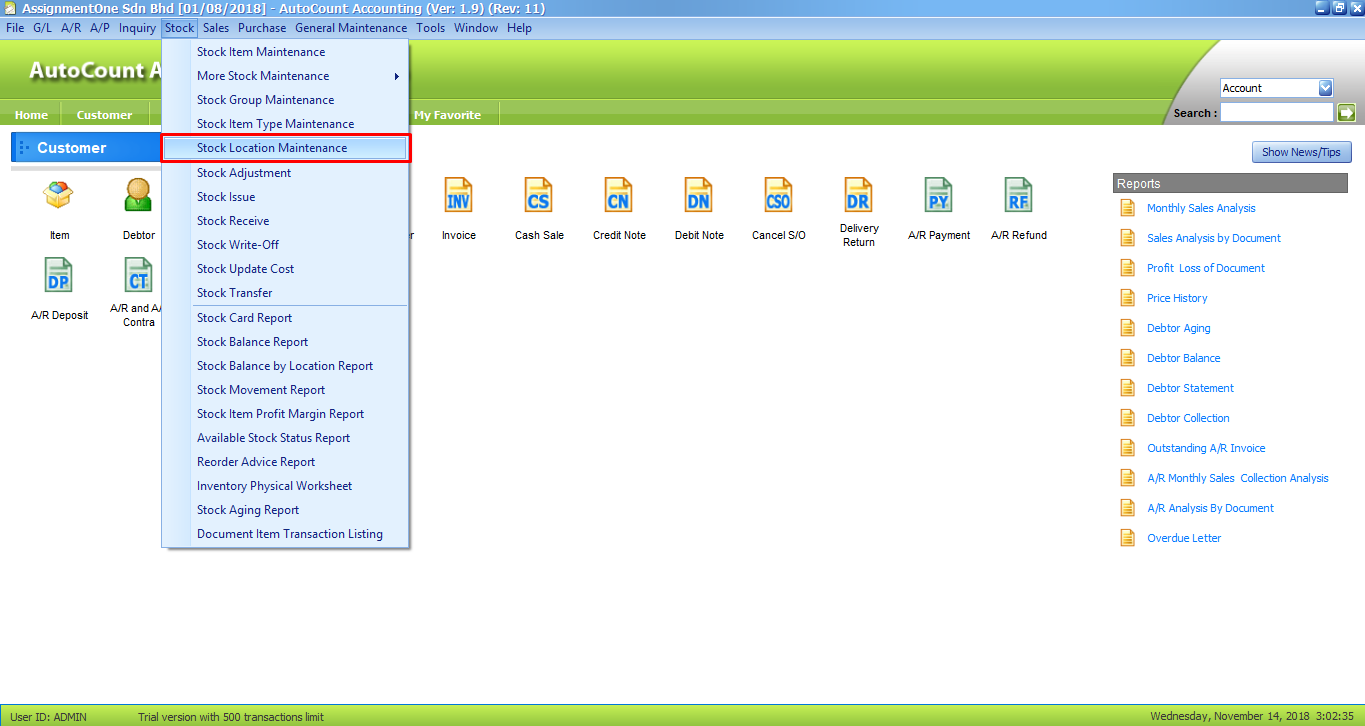
Task: Open the A/R menu
Action: 71,28
